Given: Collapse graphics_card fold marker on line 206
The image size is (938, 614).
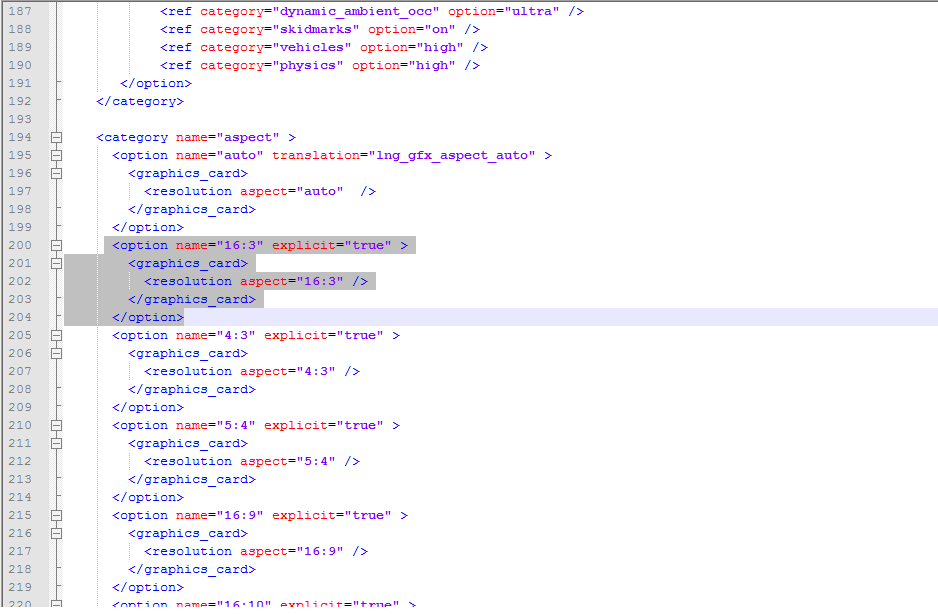Looking at the screenshot, I should [x=56, y=354].
